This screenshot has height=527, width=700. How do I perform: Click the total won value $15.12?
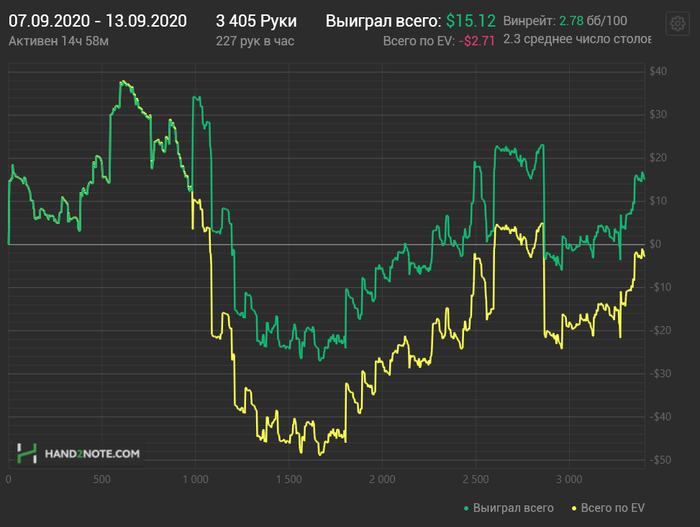pyautogui.click(x=471, y=21)
